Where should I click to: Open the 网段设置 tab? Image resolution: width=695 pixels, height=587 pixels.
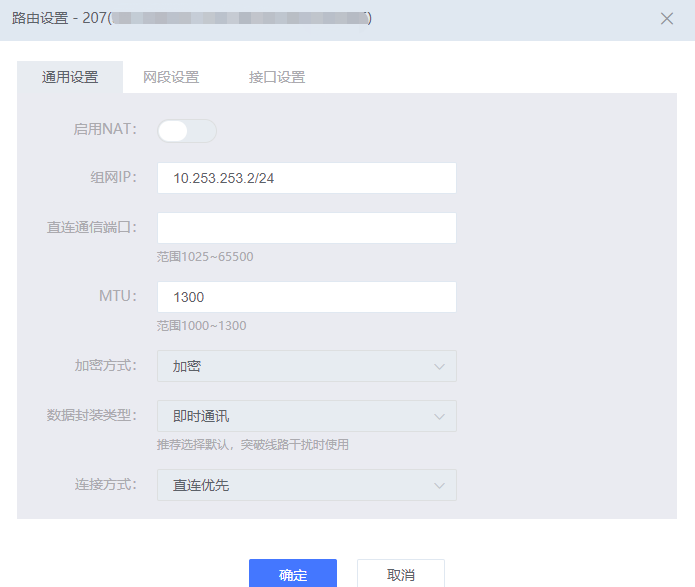tap(171, 77)
